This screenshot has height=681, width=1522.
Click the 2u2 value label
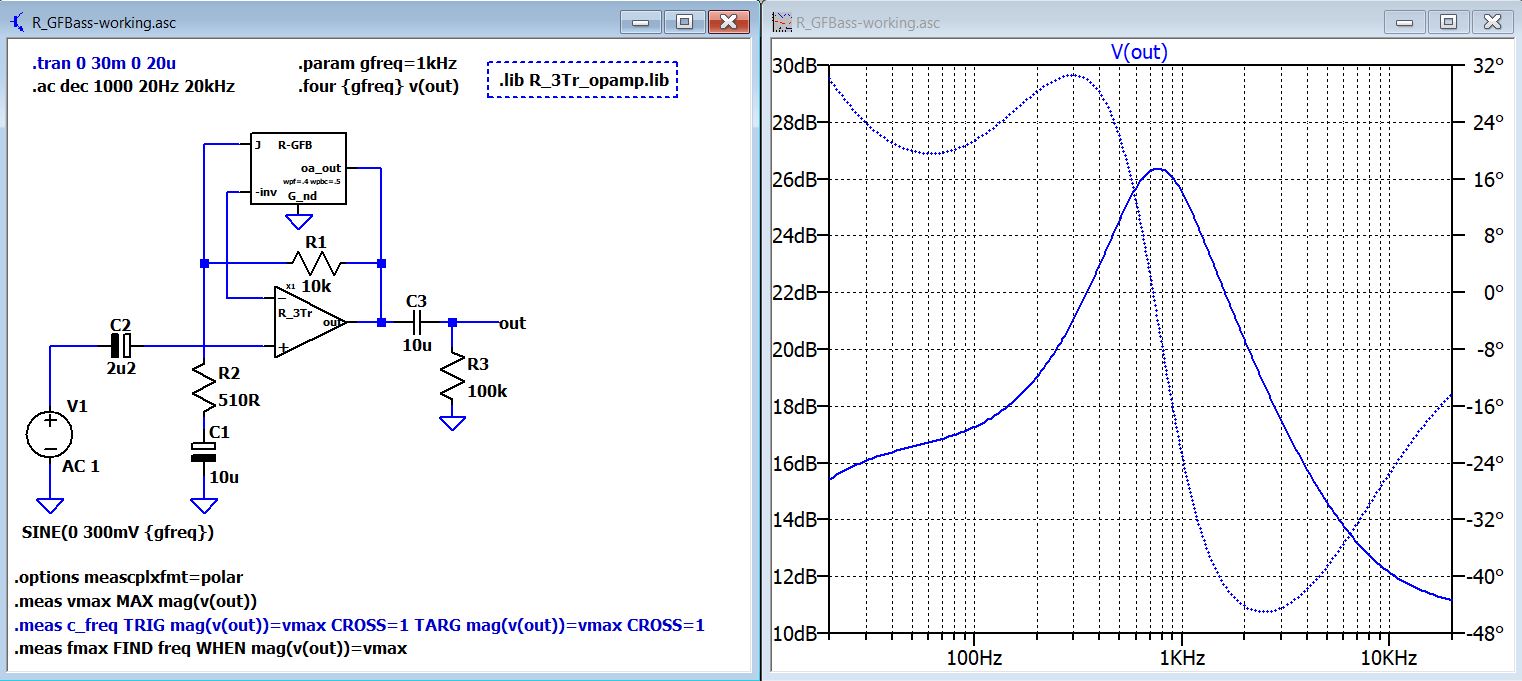pos(120,368)
